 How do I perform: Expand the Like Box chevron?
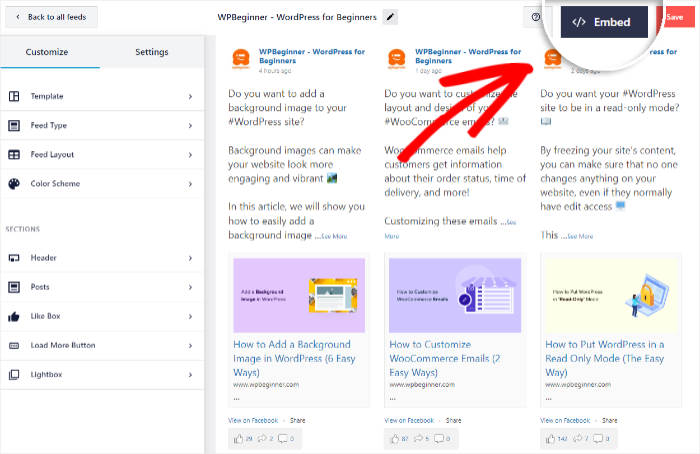190,317
